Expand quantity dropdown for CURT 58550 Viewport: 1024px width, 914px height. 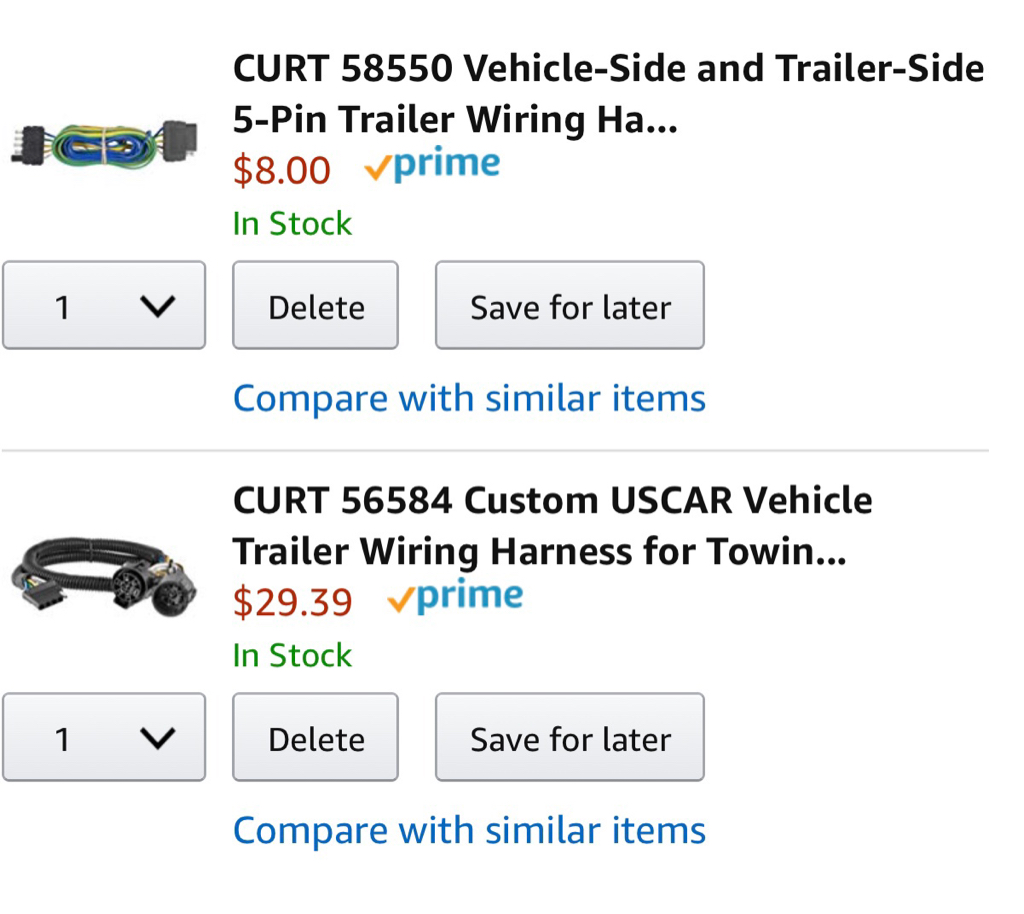pos(104,305)
